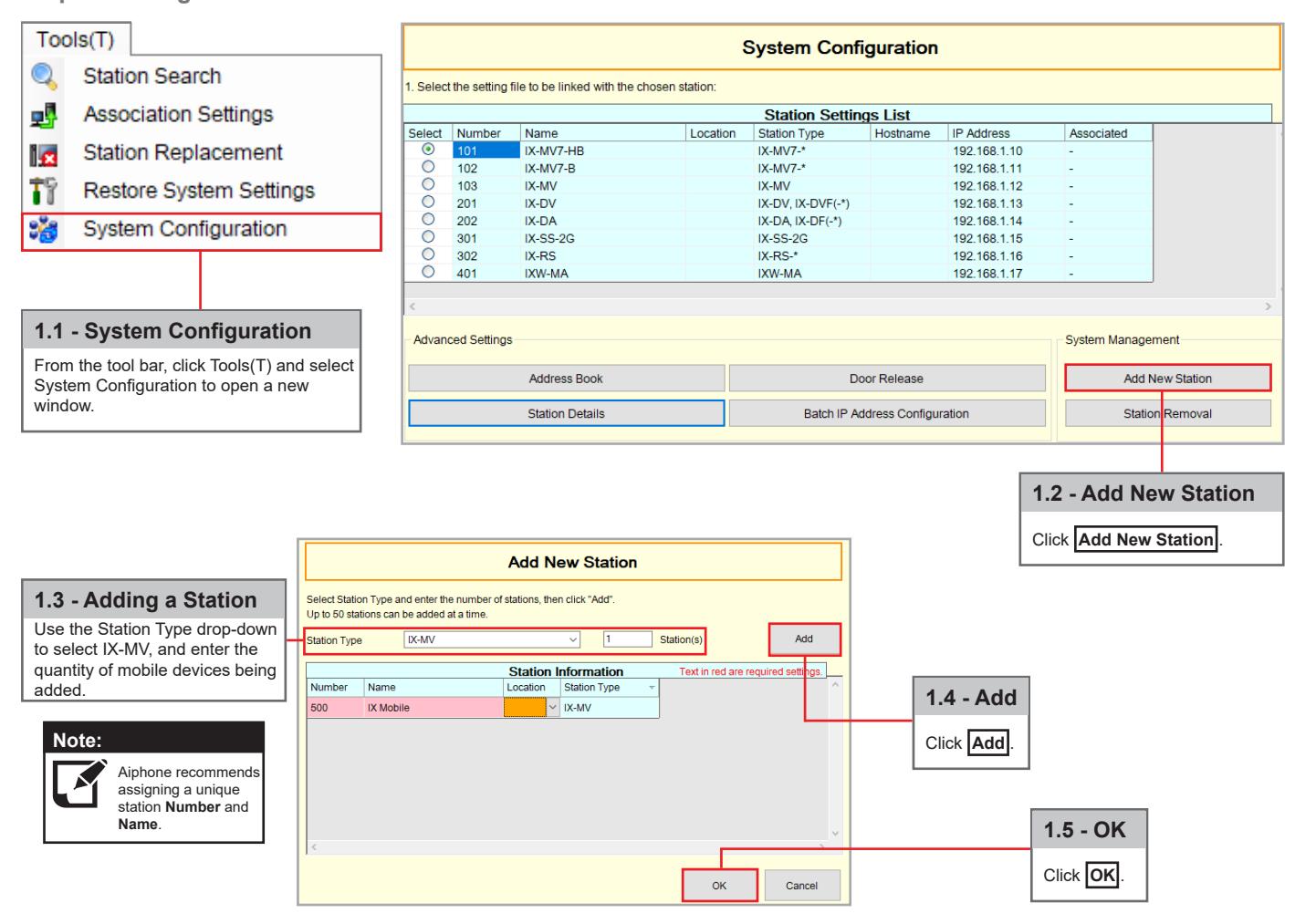Viewport: 1295px width, 924px height.
Task: Click the IX-MV7-HB name cell
Action: pyautogui.click(x=603, y=151)
